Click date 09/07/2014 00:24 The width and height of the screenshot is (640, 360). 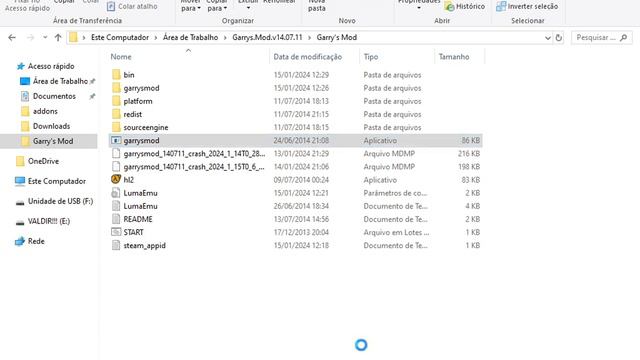[x=301, y=180]
